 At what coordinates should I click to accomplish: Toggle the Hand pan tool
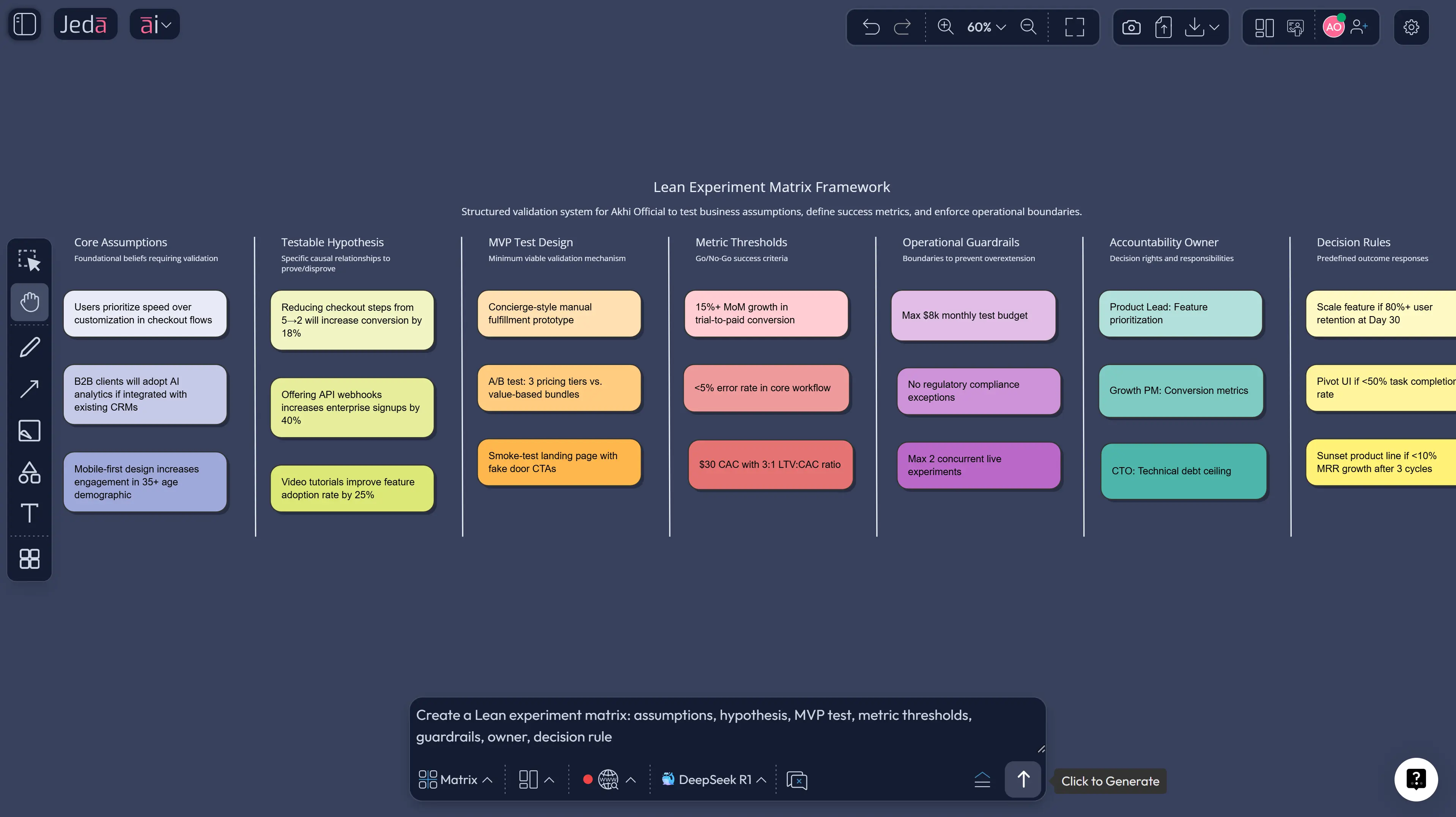(x=29, y=302)
